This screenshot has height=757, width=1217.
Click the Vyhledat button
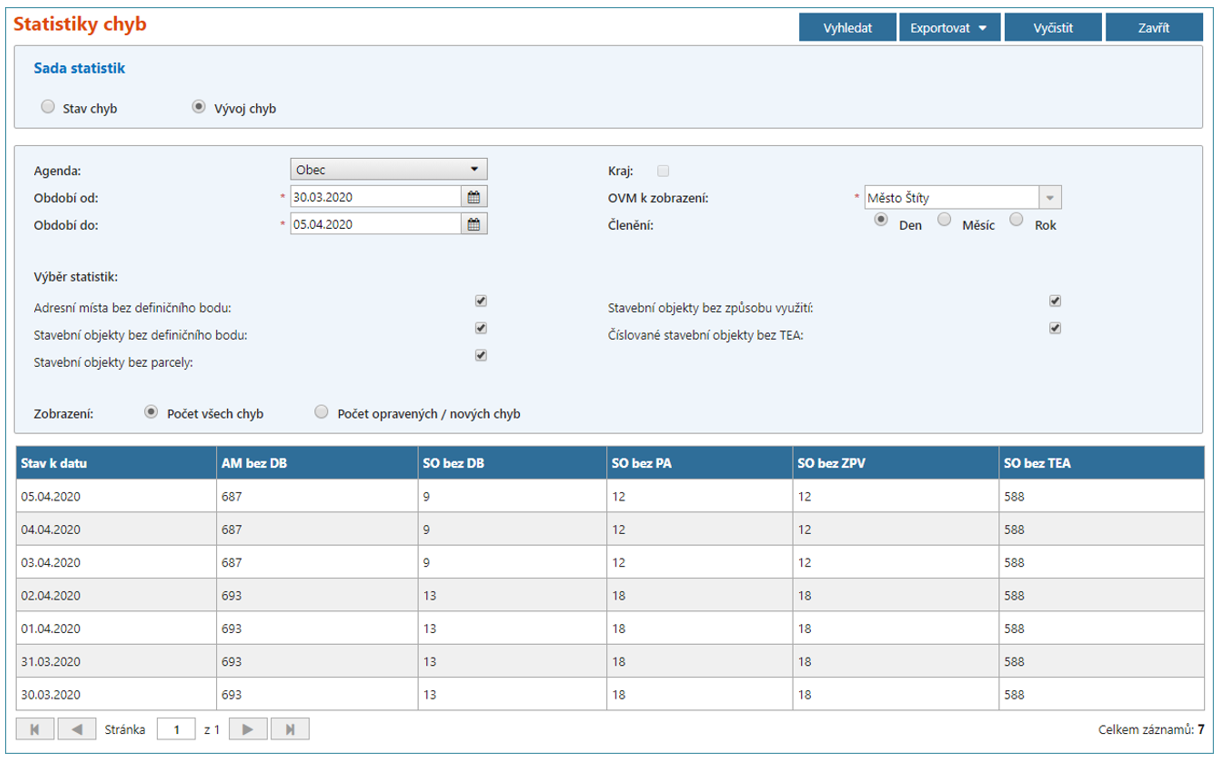point(847,28)
